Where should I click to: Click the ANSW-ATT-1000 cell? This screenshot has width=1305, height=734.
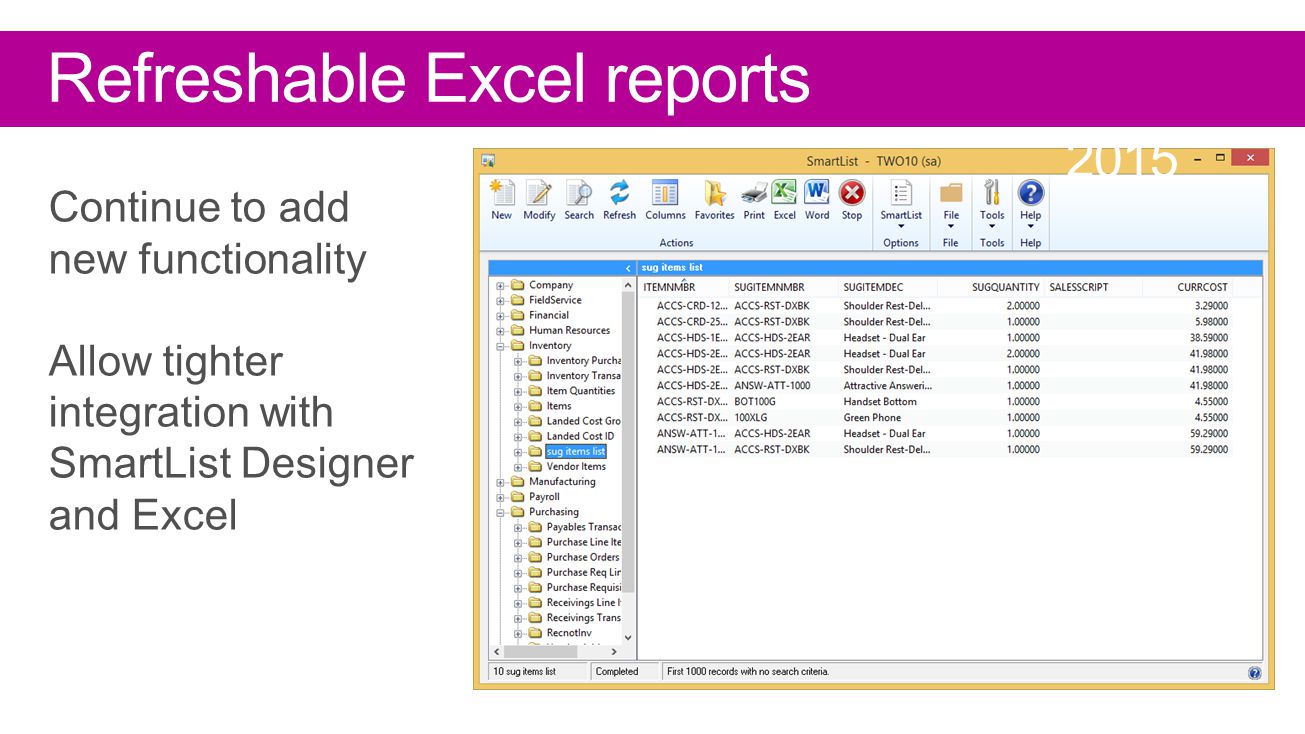pyautogui.click(x=772, y=386)
